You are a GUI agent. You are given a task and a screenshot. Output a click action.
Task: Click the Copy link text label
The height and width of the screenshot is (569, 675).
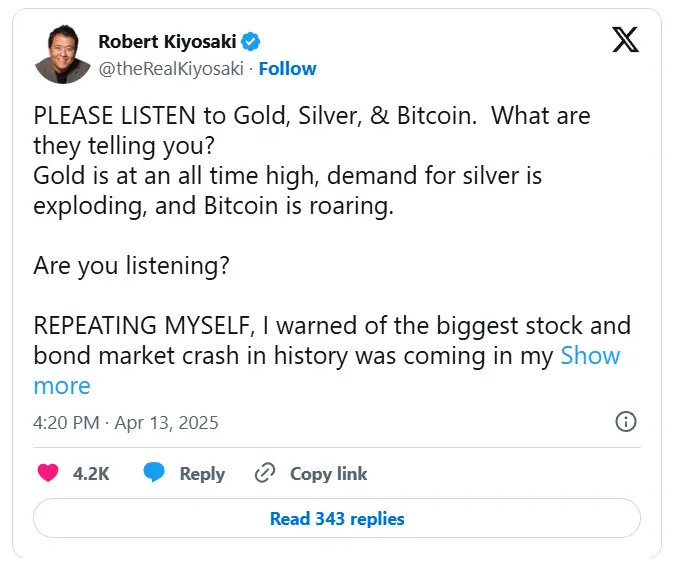(328, 474)
